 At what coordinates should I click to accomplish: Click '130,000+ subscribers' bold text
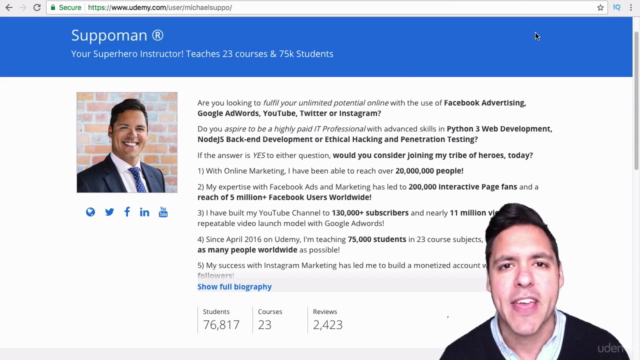pos(370,213)
